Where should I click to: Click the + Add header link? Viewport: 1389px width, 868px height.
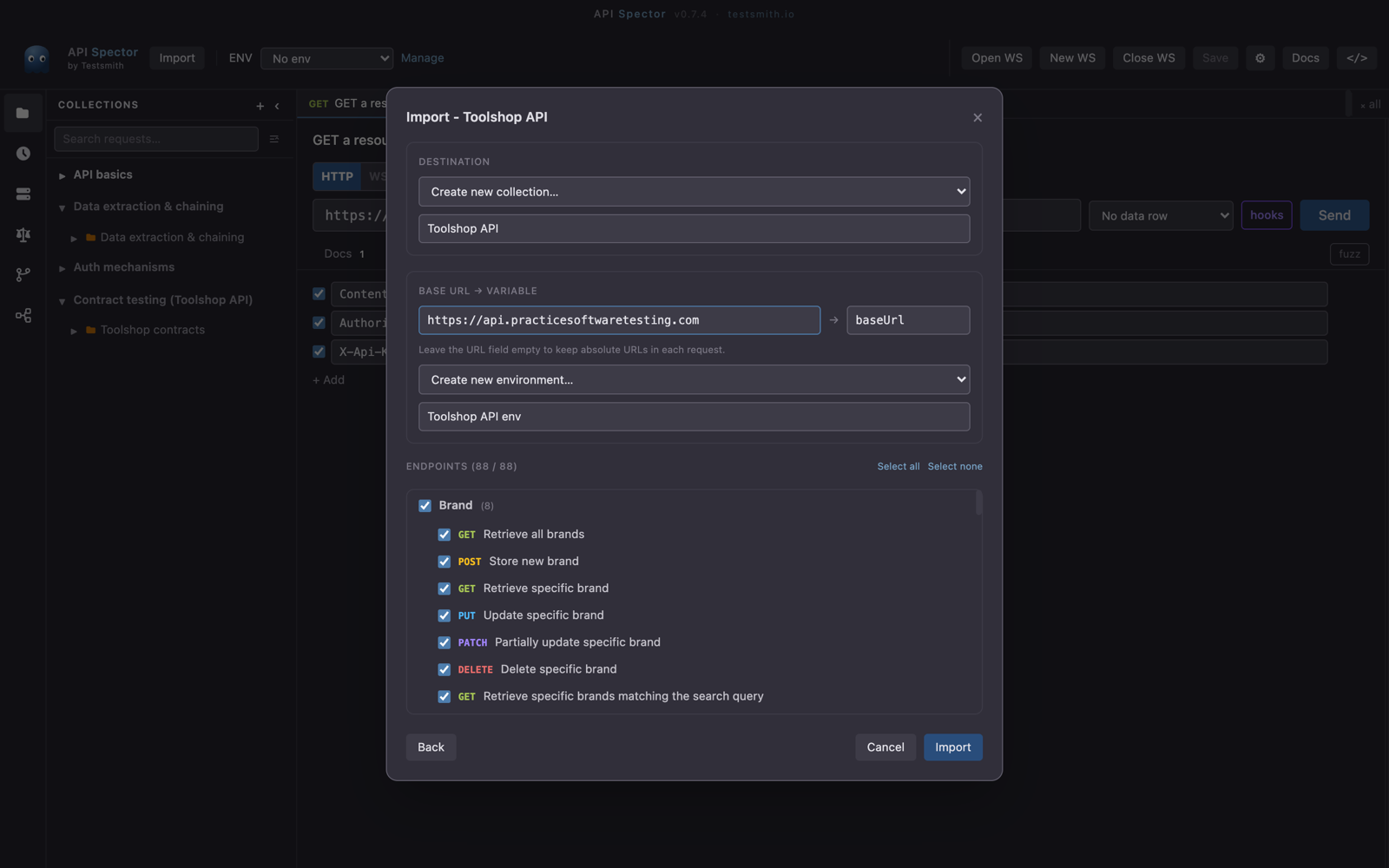coord(329,380)
